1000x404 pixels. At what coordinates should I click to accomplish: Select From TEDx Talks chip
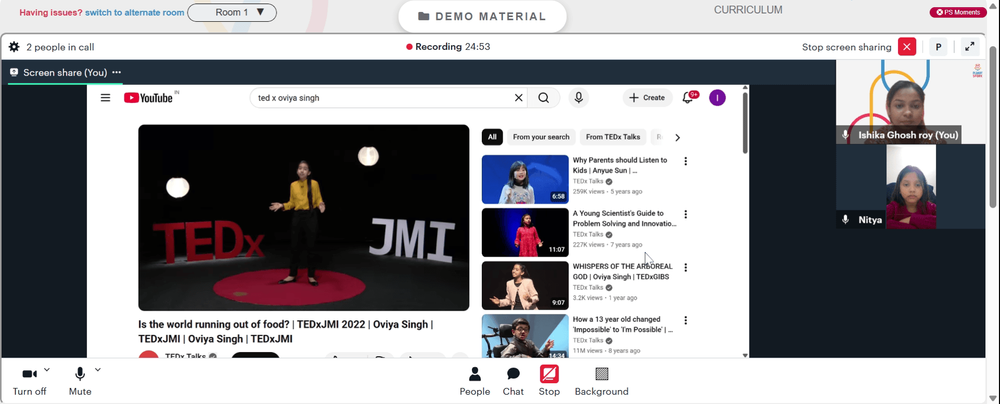click(613, 137)
